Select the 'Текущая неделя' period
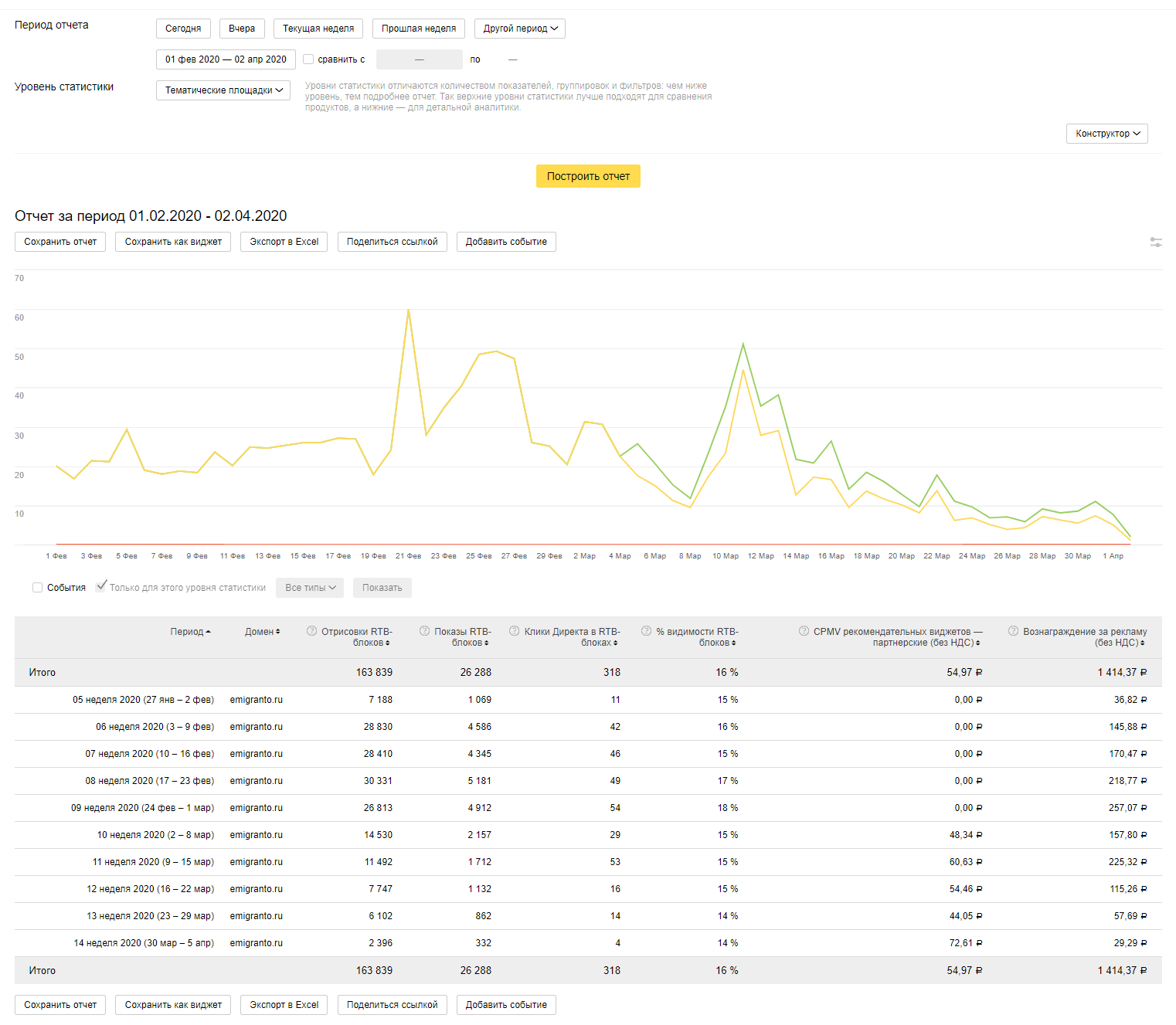1176x1025 pixels. tap(318, 29)
